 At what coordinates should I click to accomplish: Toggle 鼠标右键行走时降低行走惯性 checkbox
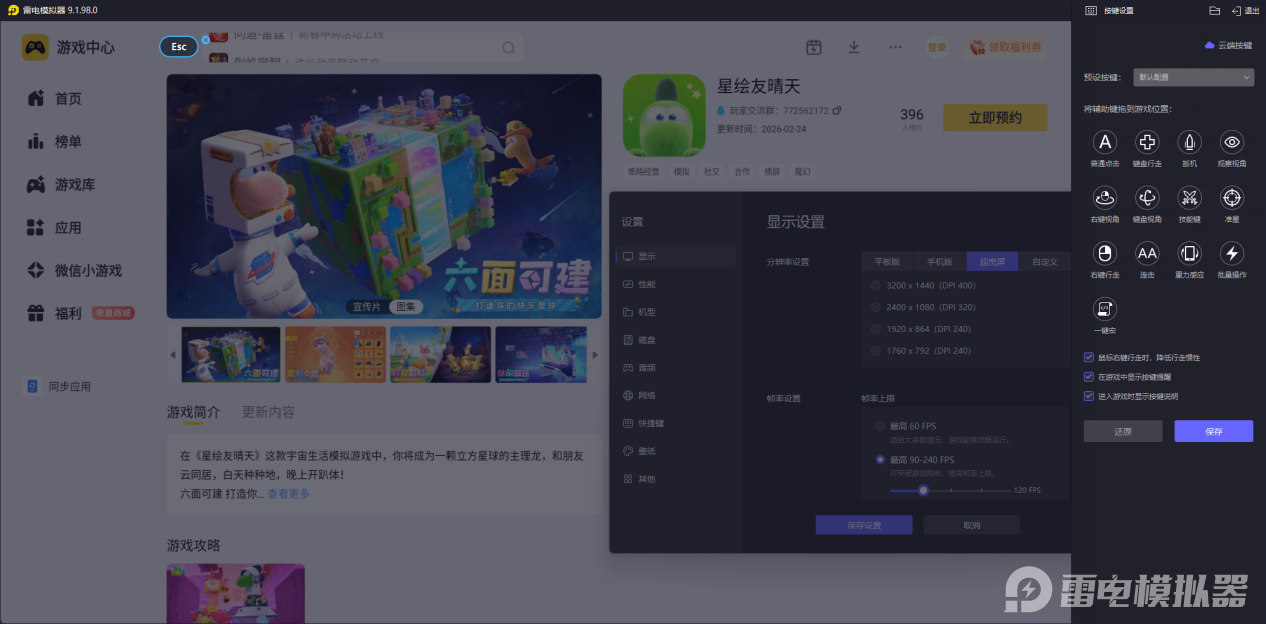point(1089,357)
